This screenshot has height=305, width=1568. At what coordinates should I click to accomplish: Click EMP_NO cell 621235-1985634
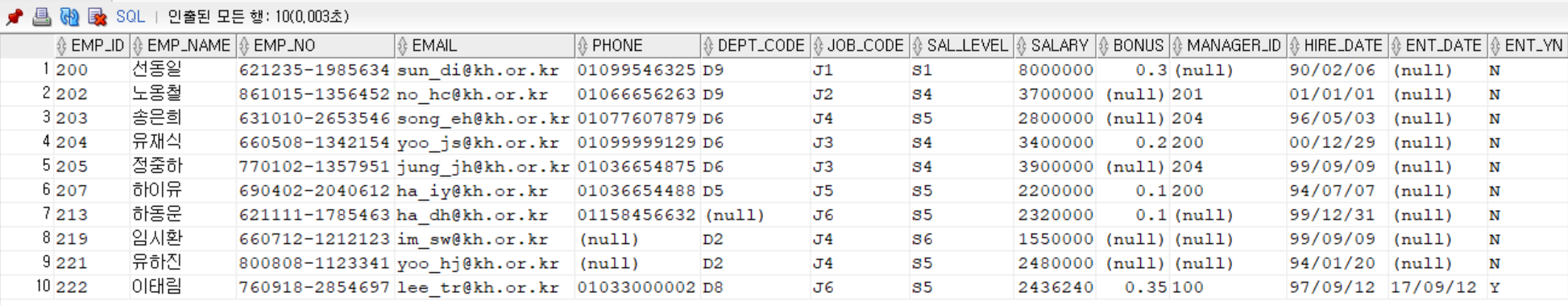pyautogui.click(x=314, y=70)
